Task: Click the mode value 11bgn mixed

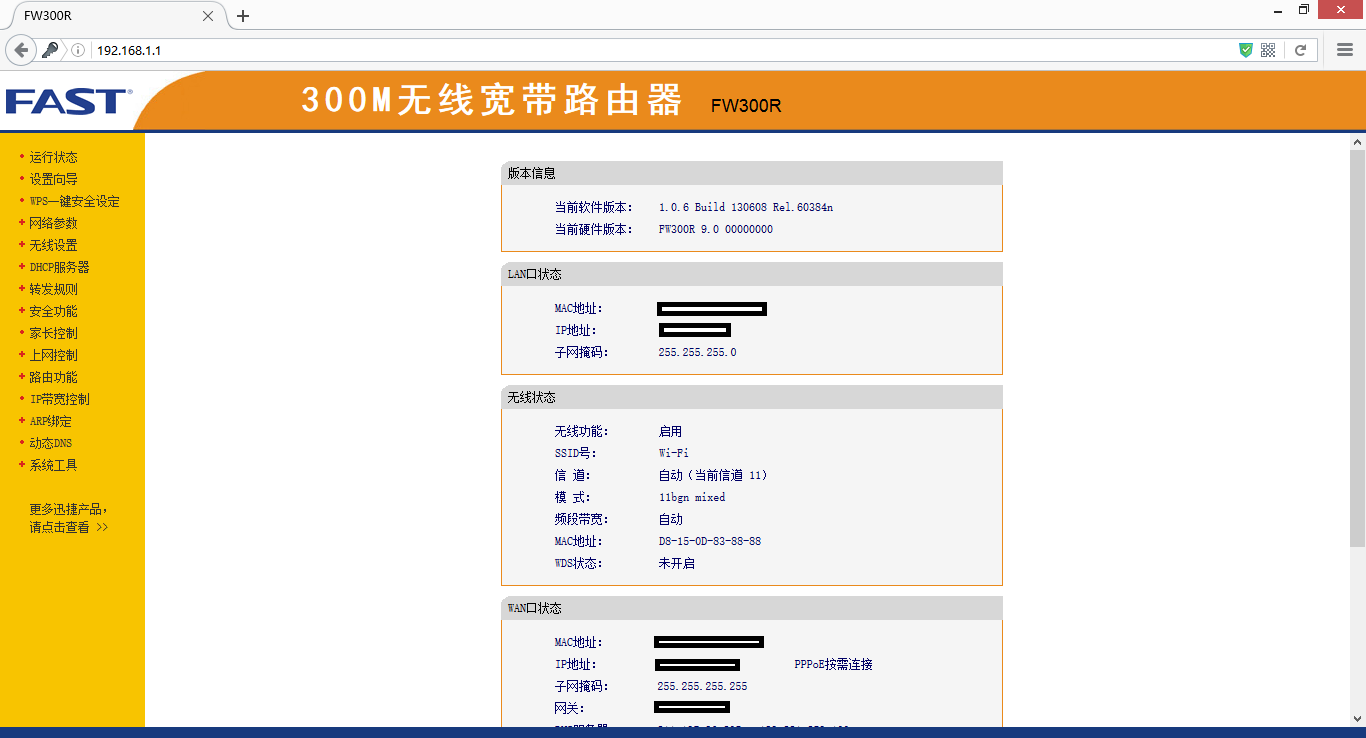Action: (x=692, y=497)
